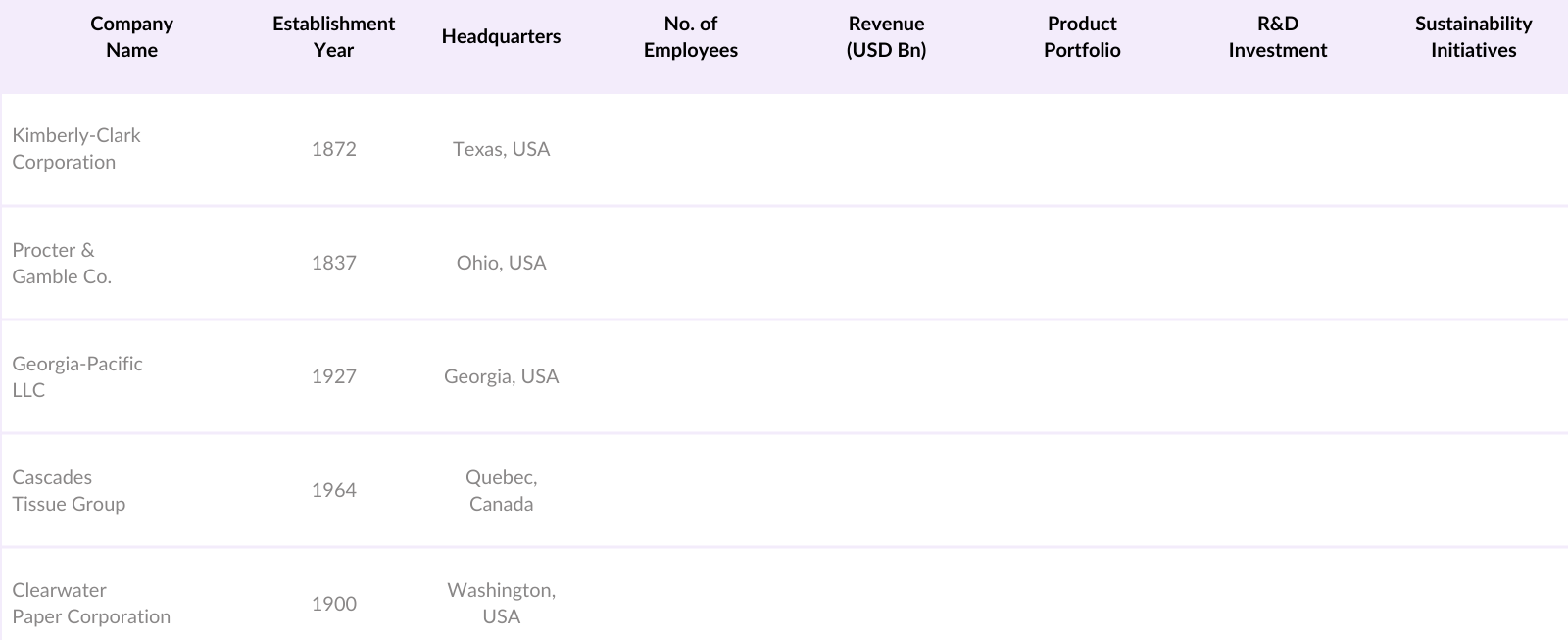Viewport: 1568px width, 640px height.
Task: Select Kimberly-Clark Corporation company name
Action: [76, 149]
